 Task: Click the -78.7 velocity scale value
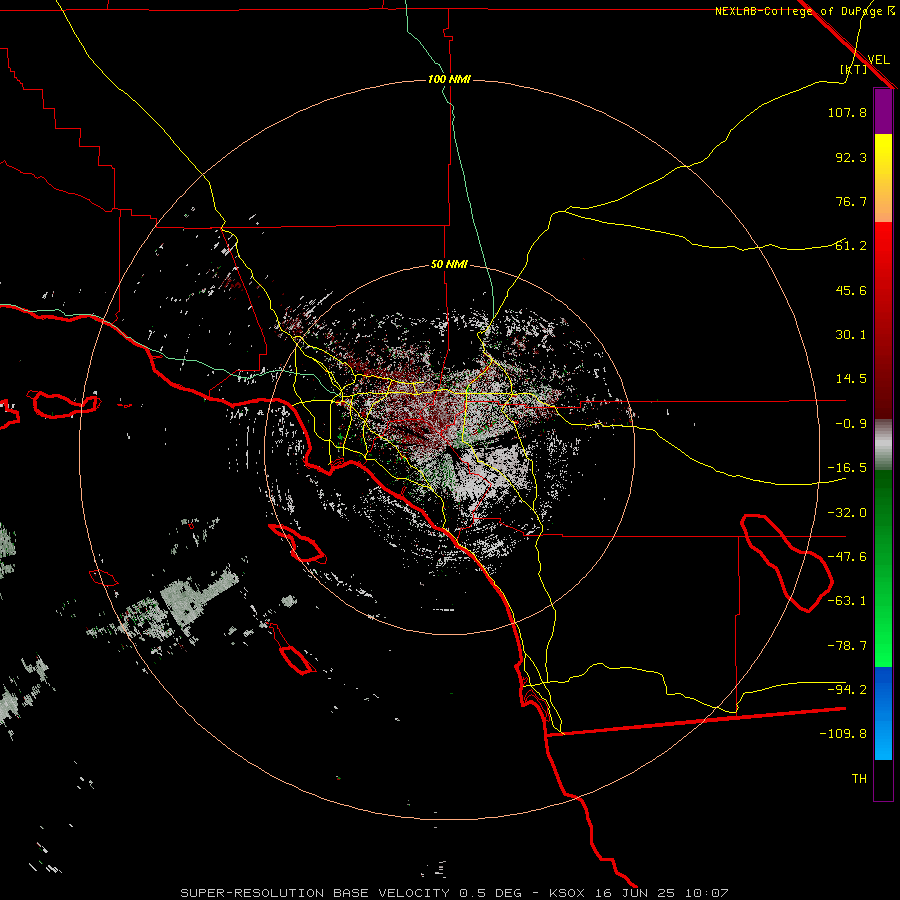tap(847, 646)
